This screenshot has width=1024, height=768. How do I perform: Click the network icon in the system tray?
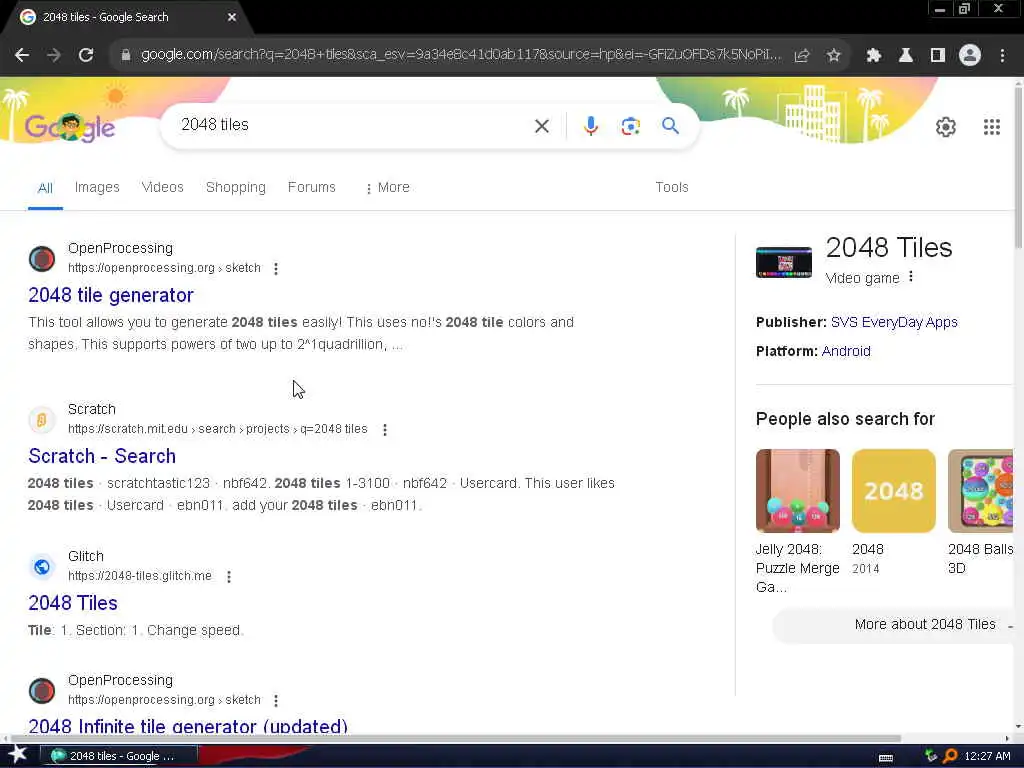point(931,756)
